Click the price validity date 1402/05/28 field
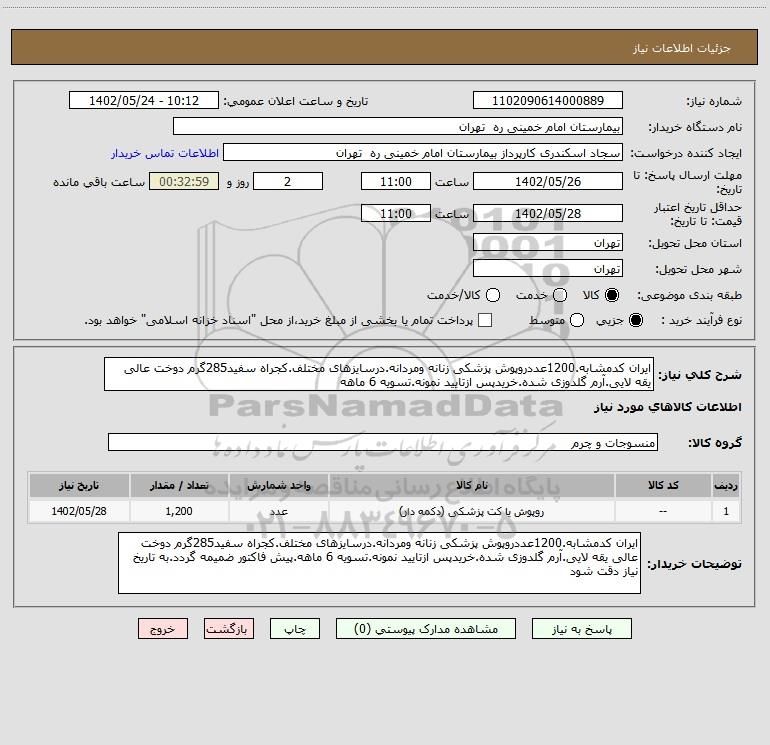Viewport: 770px width, 745px height. click(548, 214)
